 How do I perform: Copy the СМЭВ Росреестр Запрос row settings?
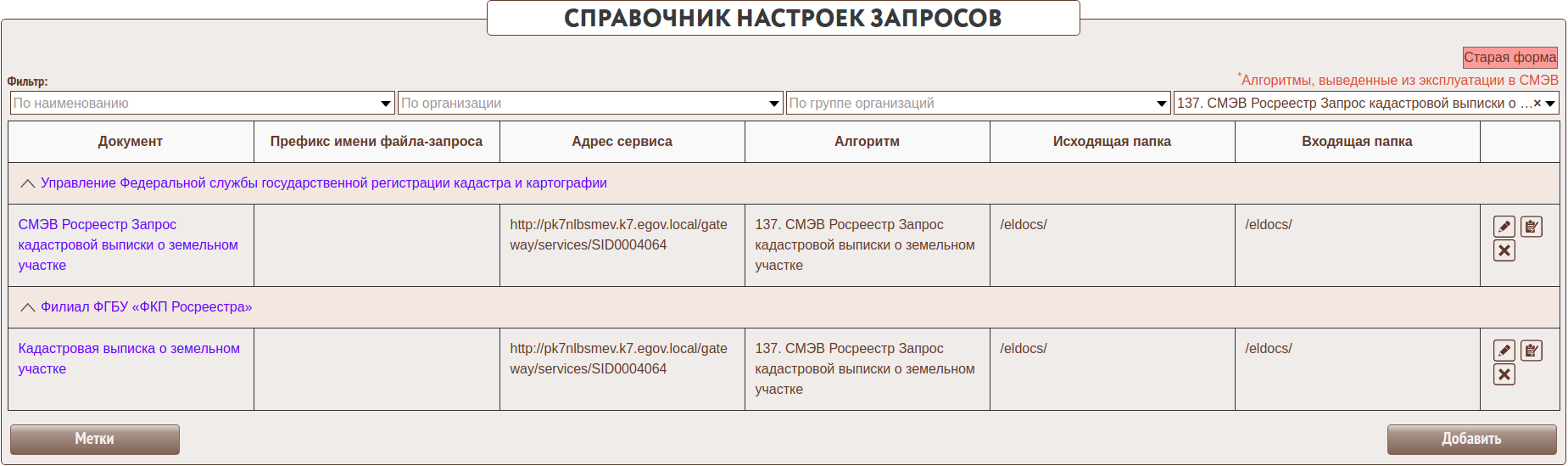point(1531,227)
